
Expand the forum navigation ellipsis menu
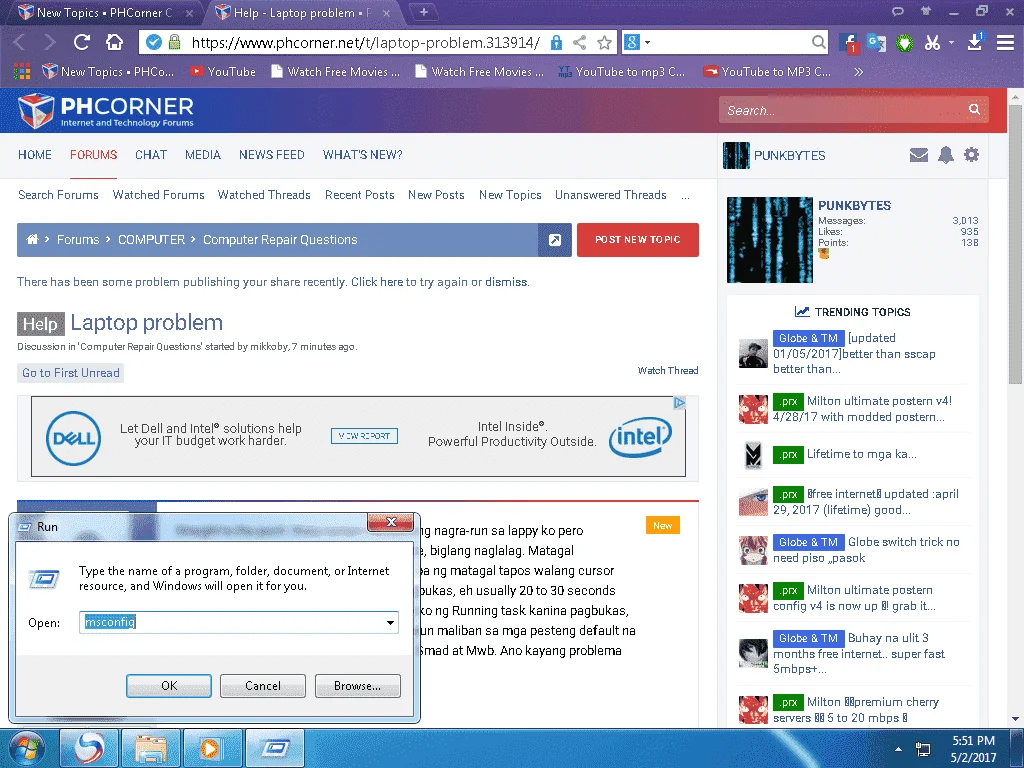685,195
